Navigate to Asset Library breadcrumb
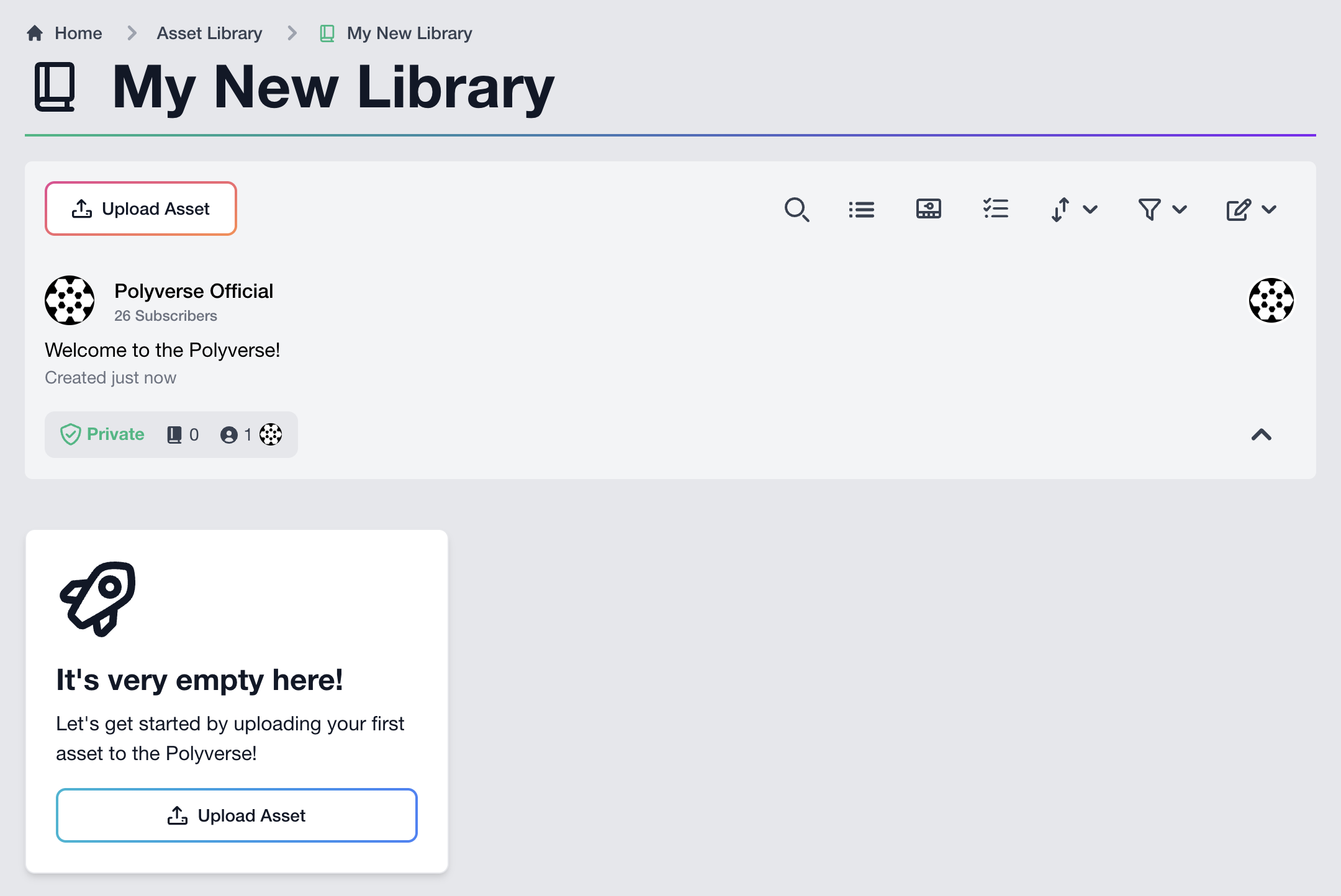The image size is (1341, 896). (x=209, y=33)
